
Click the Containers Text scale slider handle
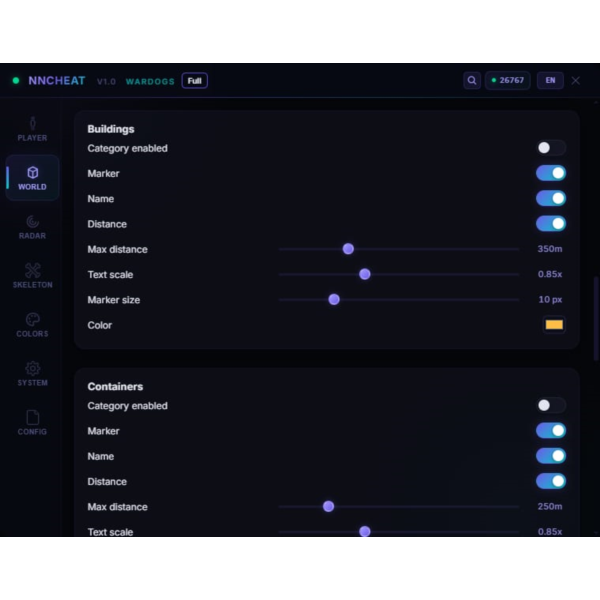[365, 532]
